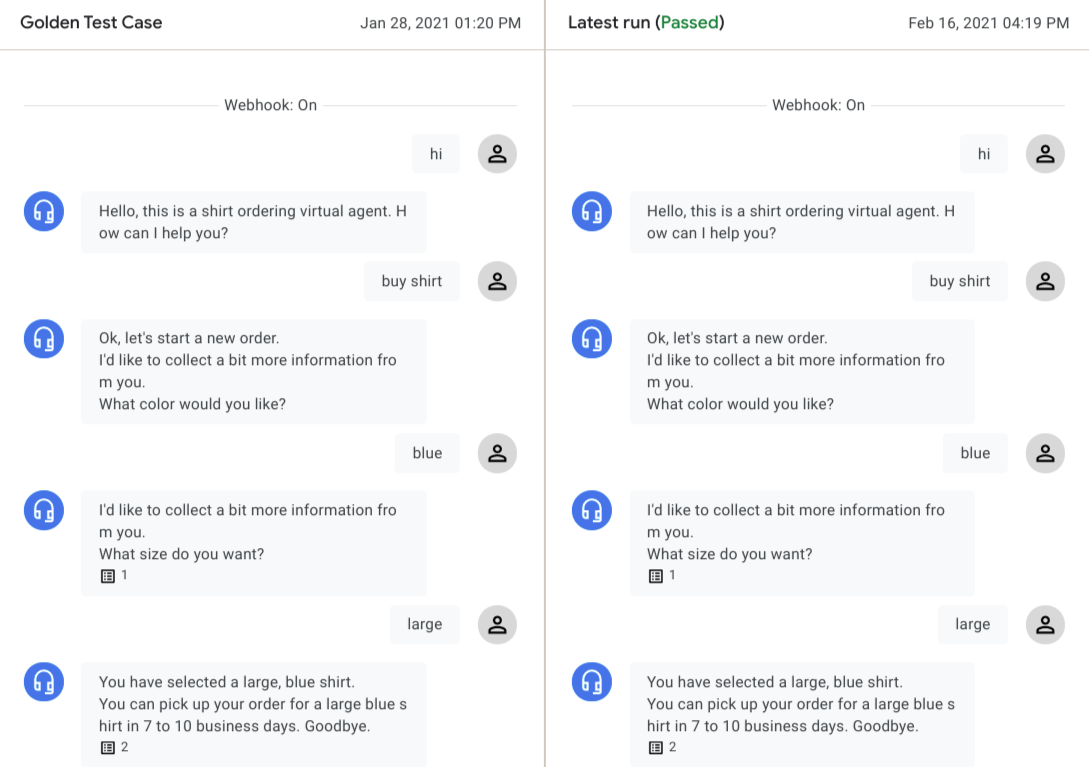
Task: Click user avatar beside Latest run 'blue' message
Action: coord(1045,453)
